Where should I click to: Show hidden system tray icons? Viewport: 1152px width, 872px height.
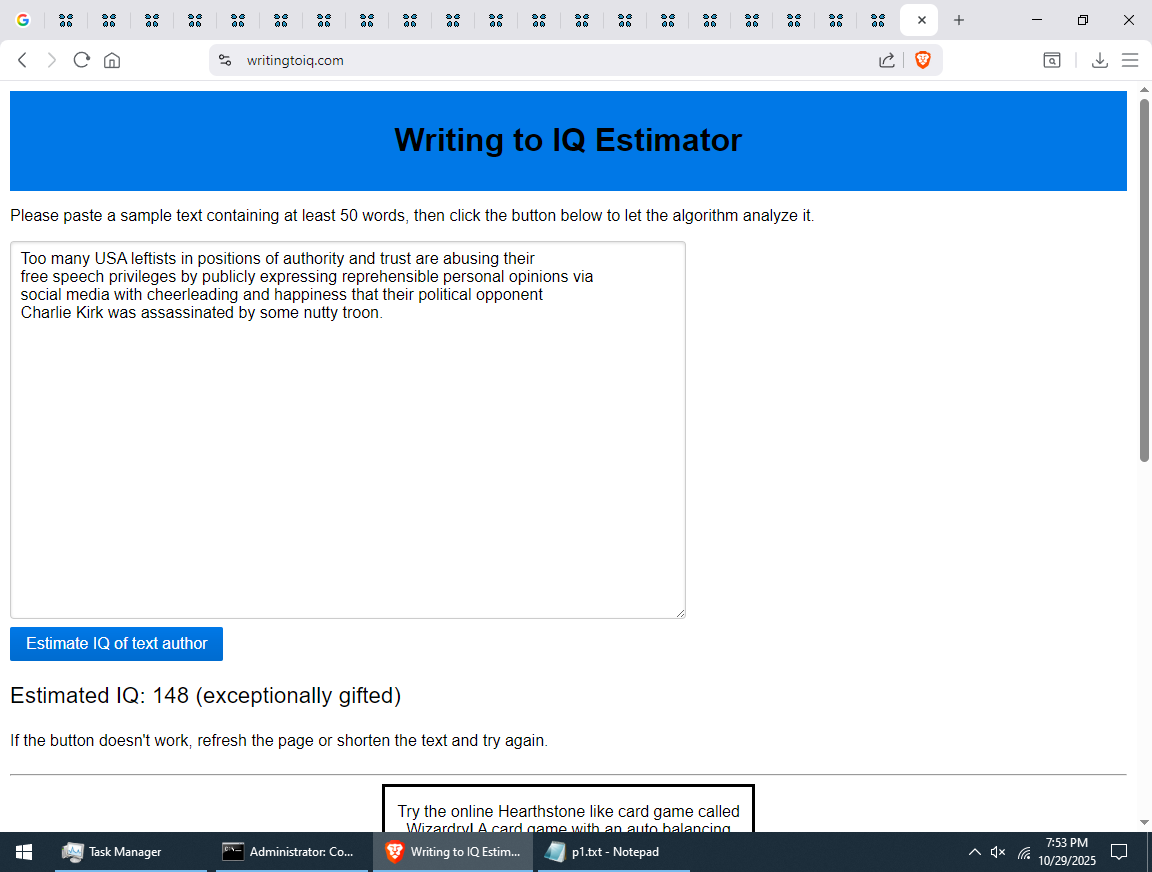pos(974,851)
